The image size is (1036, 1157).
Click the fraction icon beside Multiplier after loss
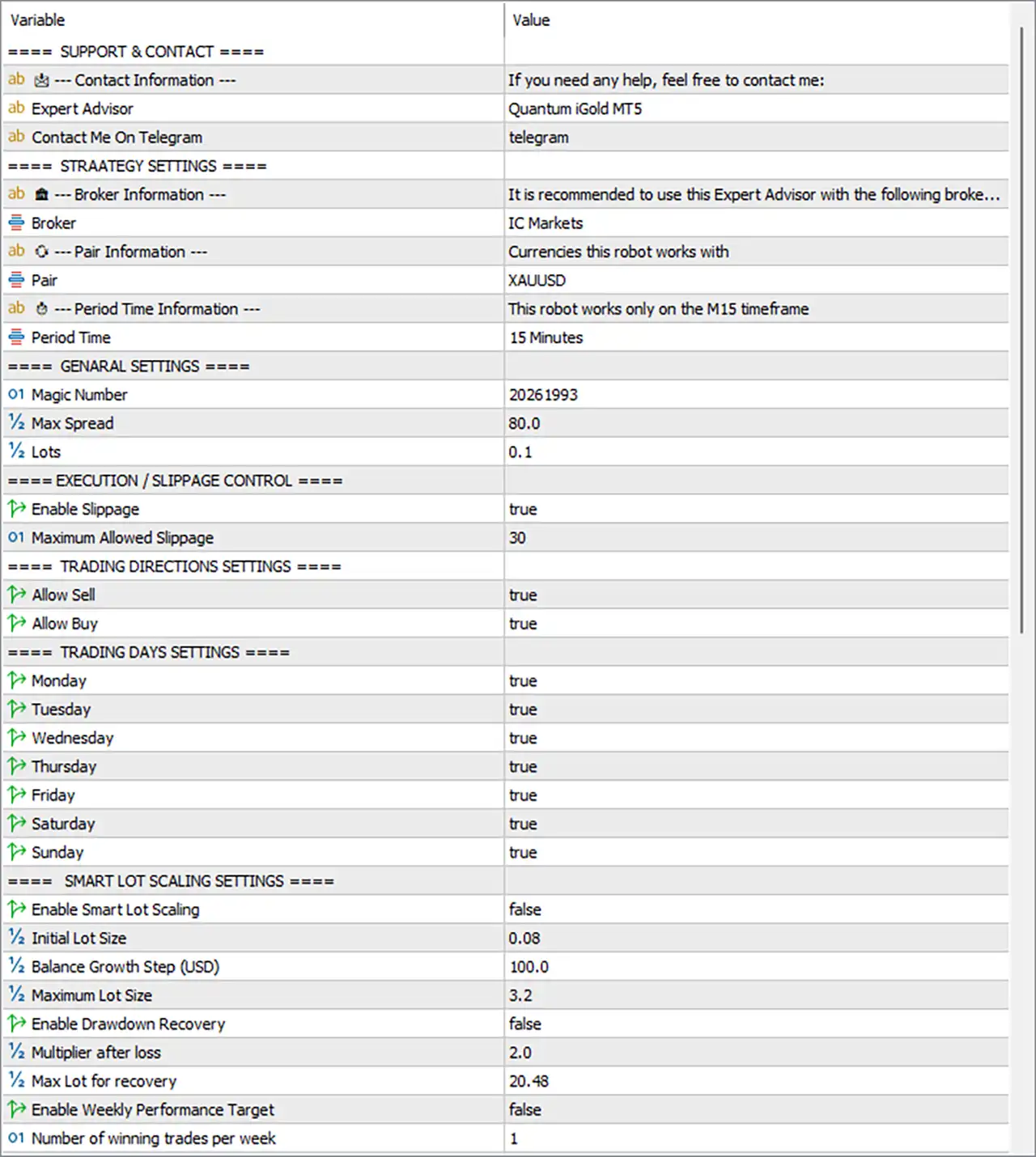pyautogui.click(x=16, y=1052)
